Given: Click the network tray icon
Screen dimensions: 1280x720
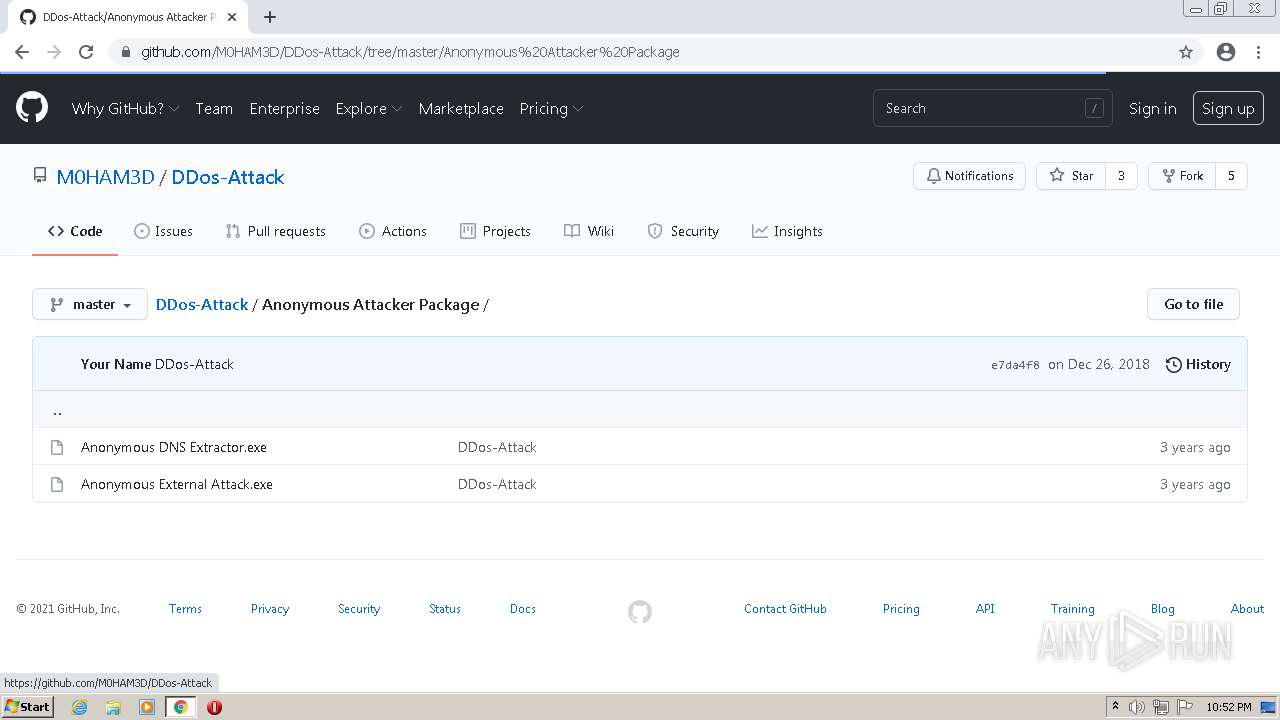Looking at the screenshot, I should coord(1161,707).
